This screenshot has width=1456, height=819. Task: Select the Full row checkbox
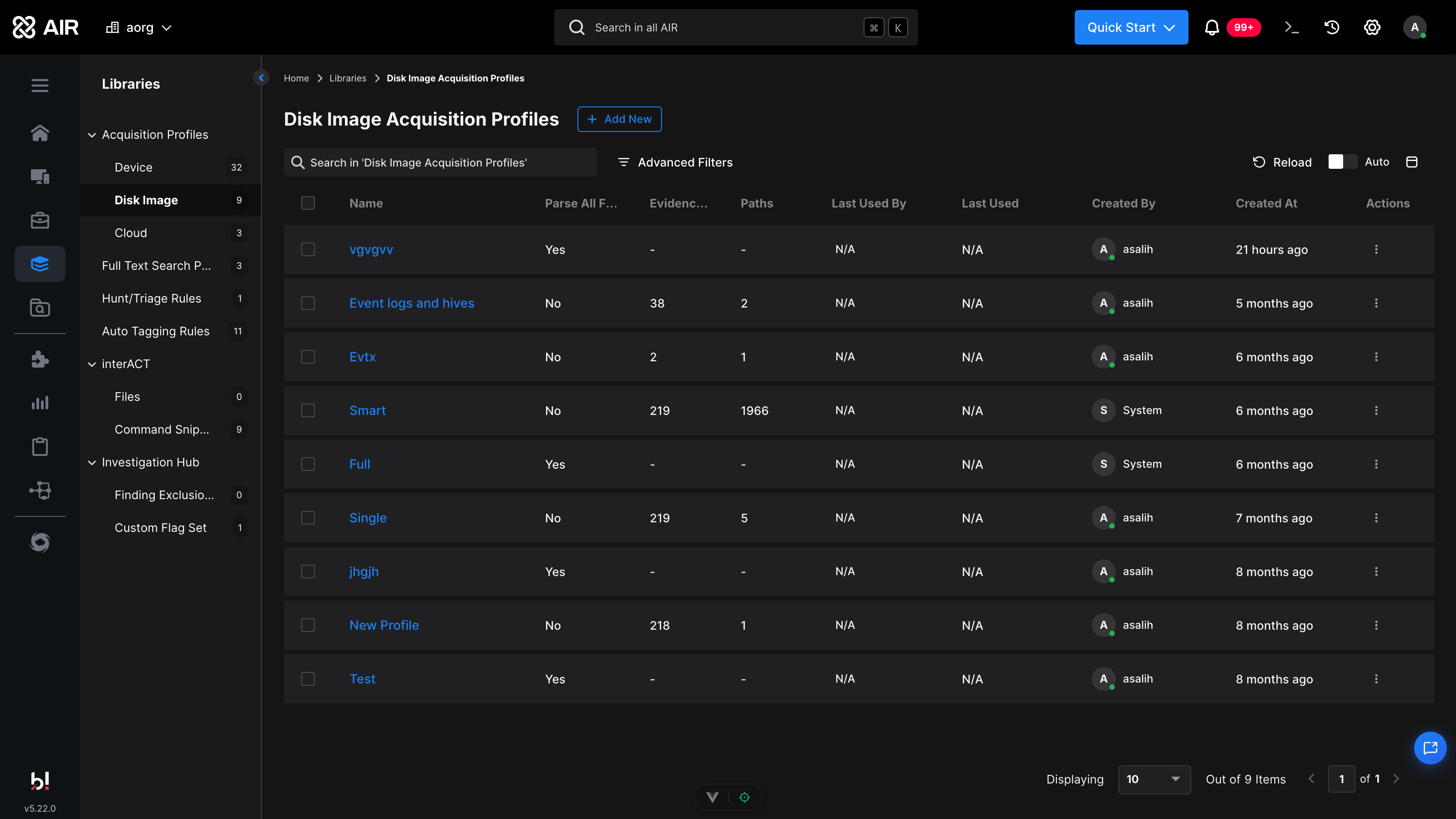[x=308, y=464]
